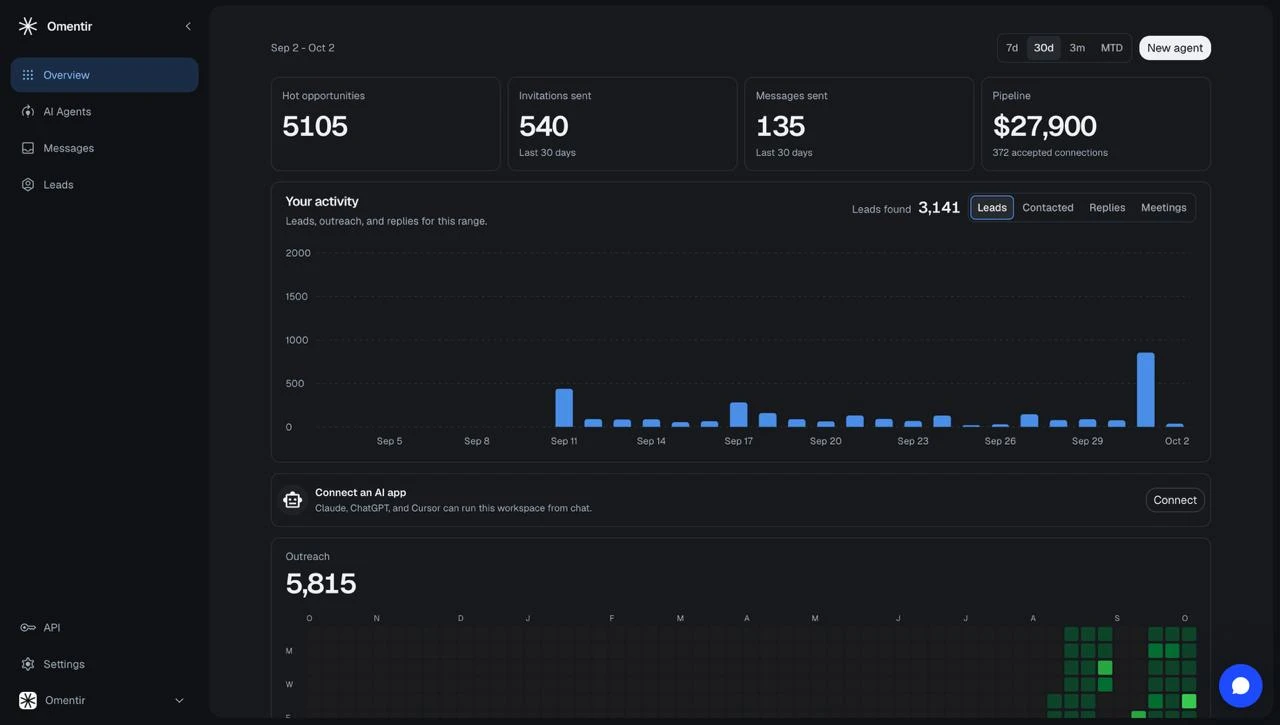Screen dimensions: 1280x725
Task: Go to AI Agents
Action: click(x=104, y=111)
